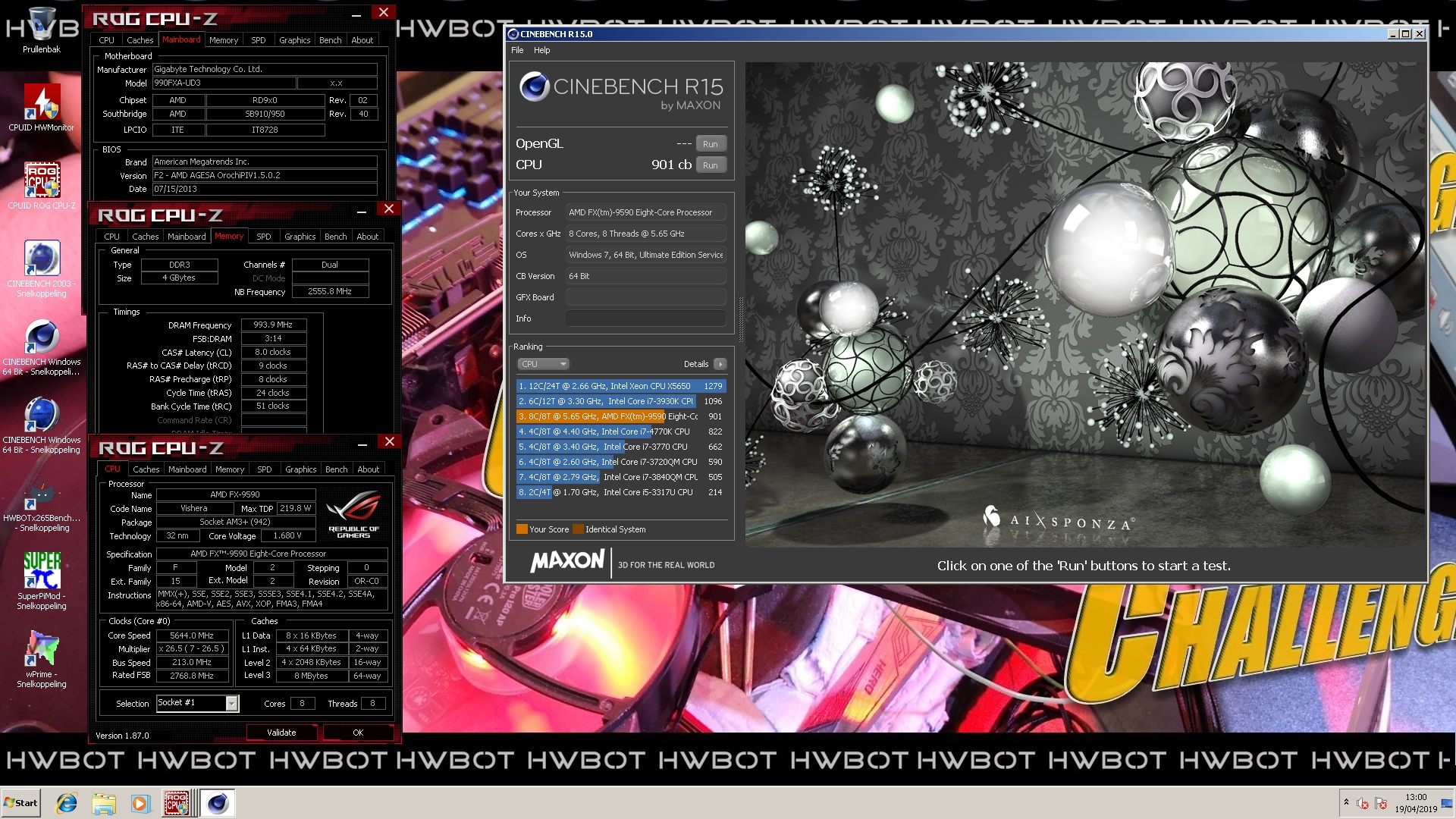This screenshot has height=819, width=1456.
Task: Open CPU tab in Memory CPU-Z window
Action: (112, 237)
